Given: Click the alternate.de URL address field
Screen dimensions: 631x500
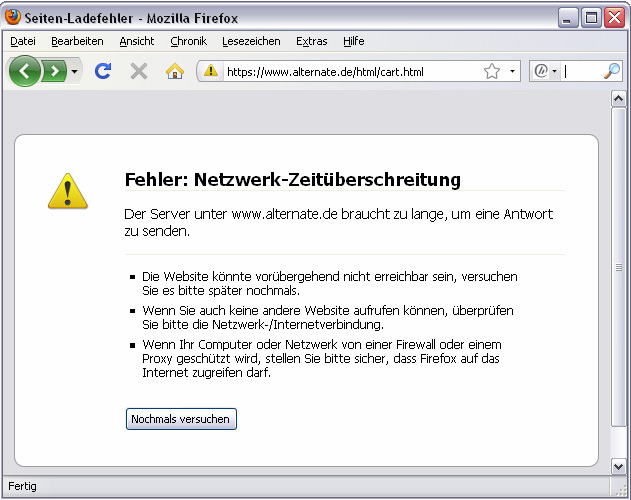Looking at the screenshot, I should tap(350, 71).
